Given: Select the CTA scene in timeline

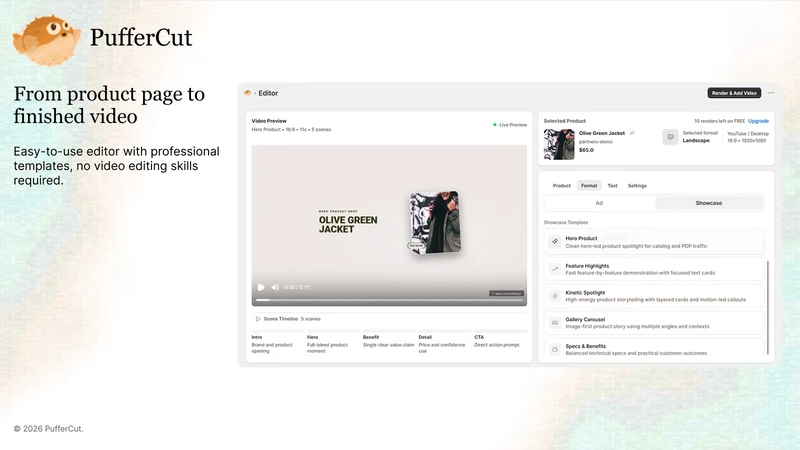Looking at the screenshot, I should (x=499, y=341).
